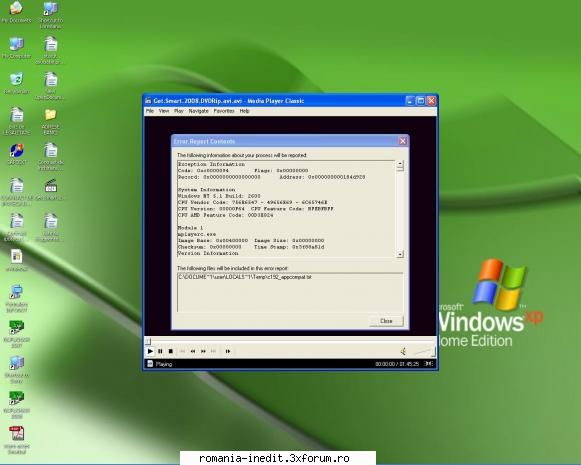Click Close in the Error Report Contents dialog
The width and height of the screenshot is (581, 465).
click(386, 321)
